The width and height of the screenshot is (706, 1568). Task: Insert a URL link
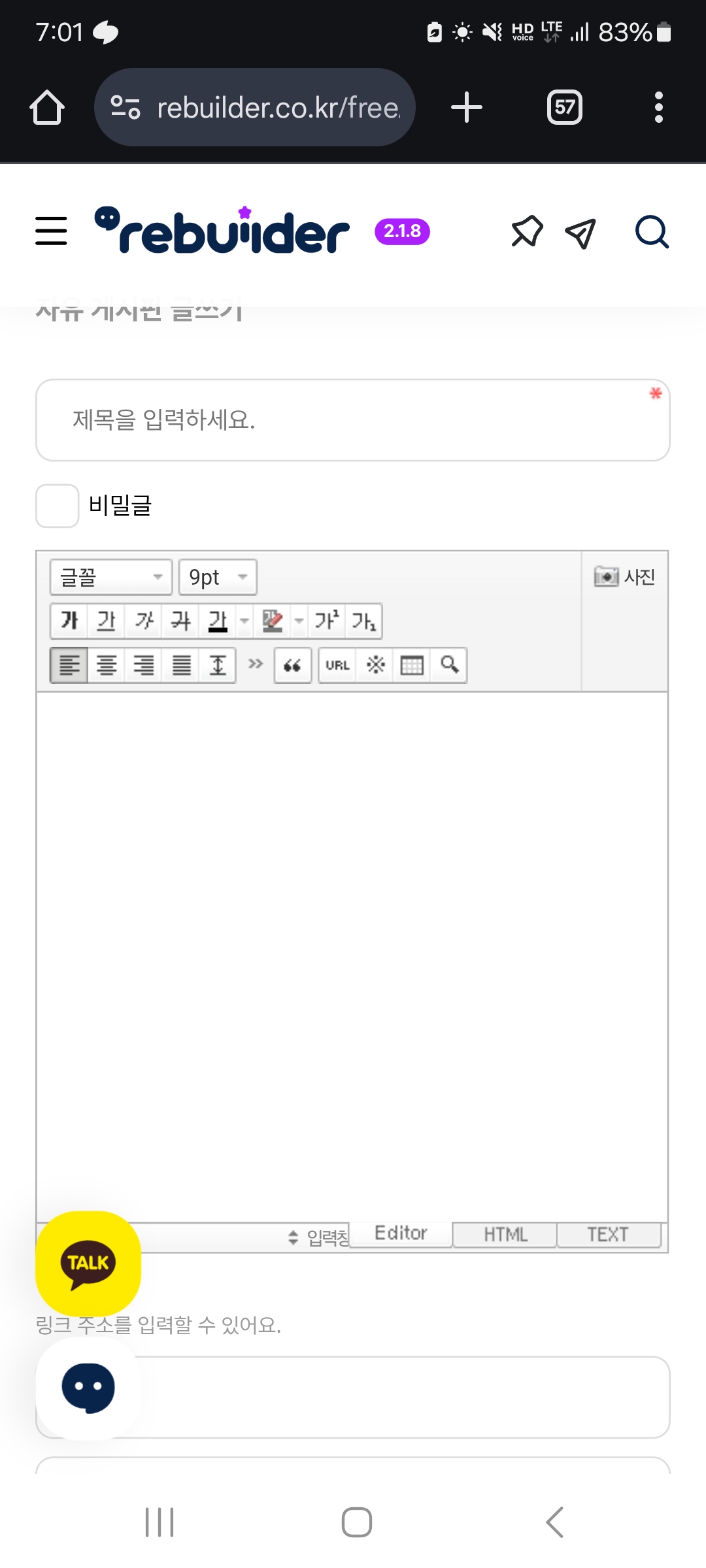tap(337, 665)
